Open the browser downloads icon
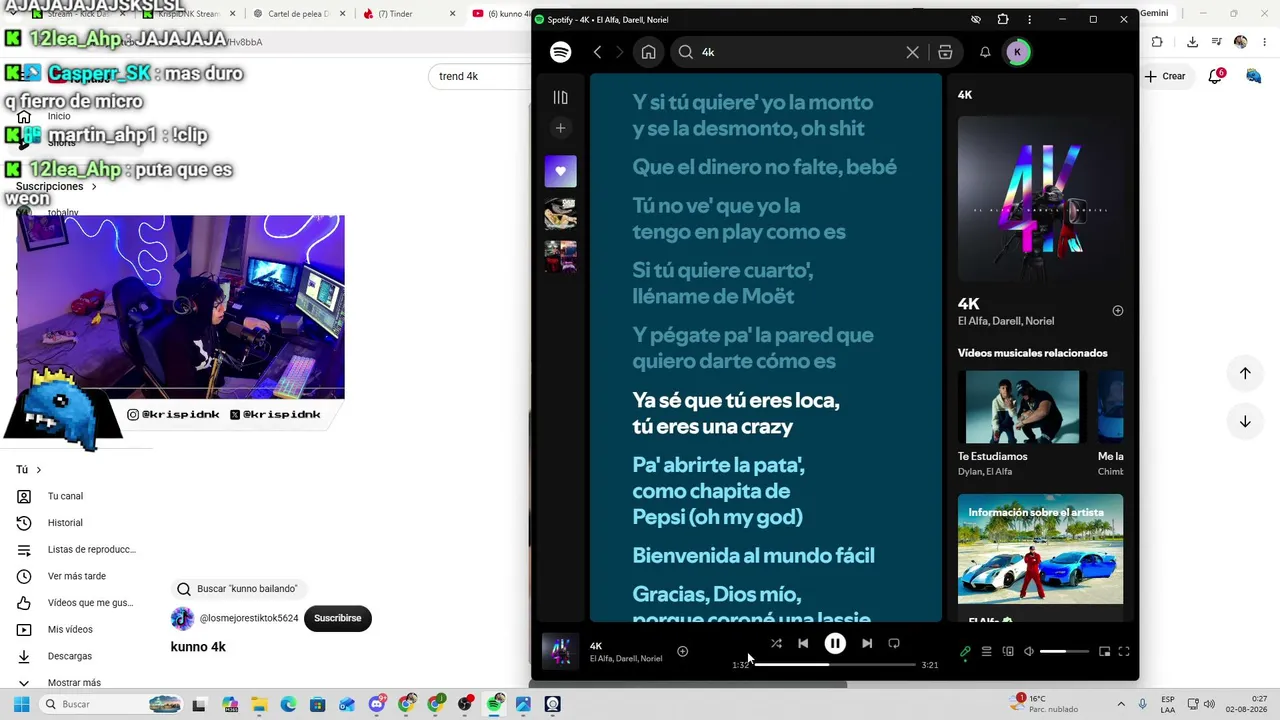Image resolution: width=1280 pixels, height=720 pixels. 1192,42
